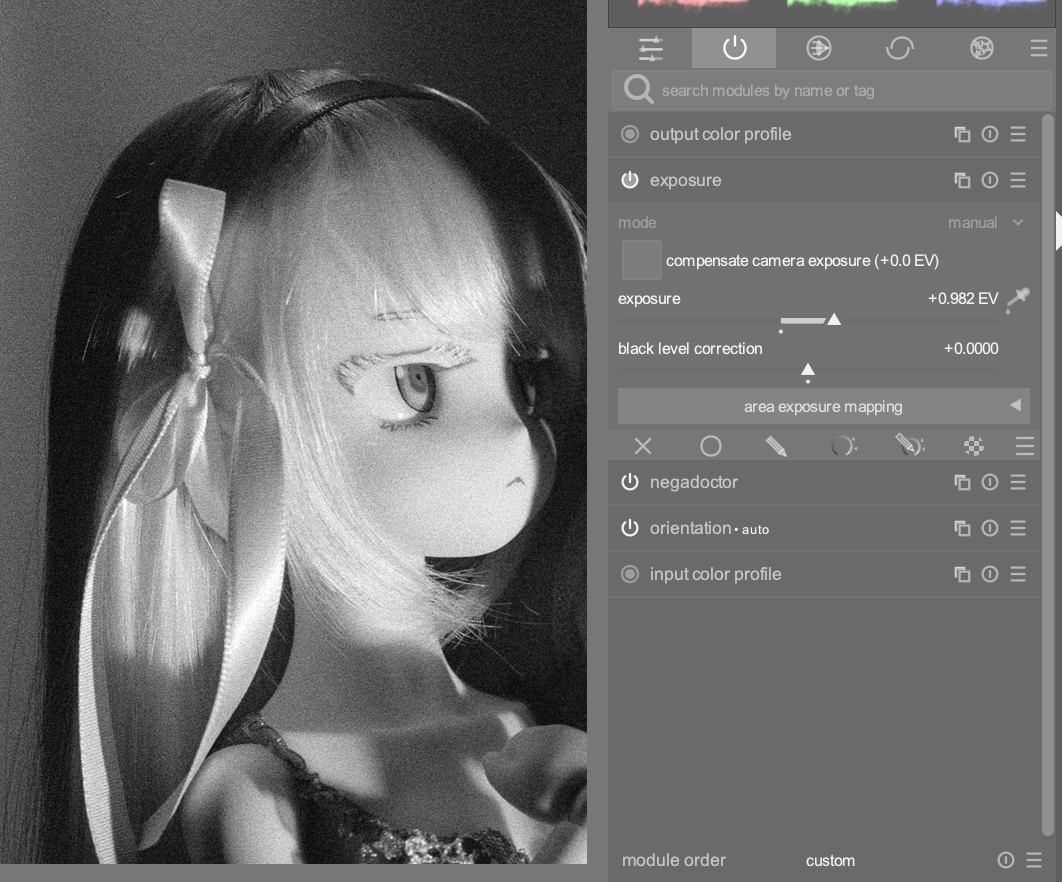Click the output color profile module header
The height and width of the screenshot is (882, 1062).
click(x=720, y=134)
